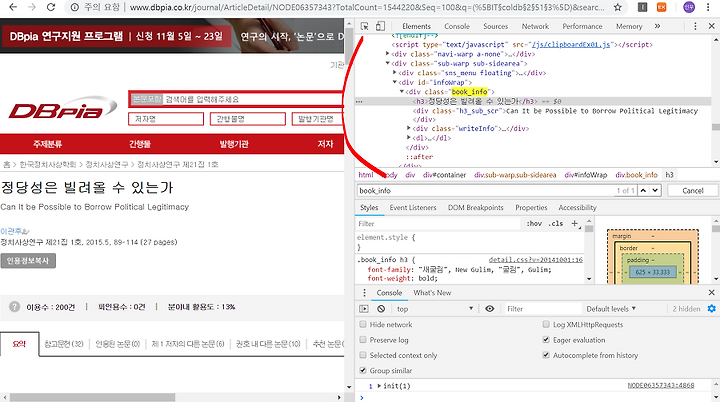Clear the console output
This screenshot has width=720, height=402.
click(381, 309)
